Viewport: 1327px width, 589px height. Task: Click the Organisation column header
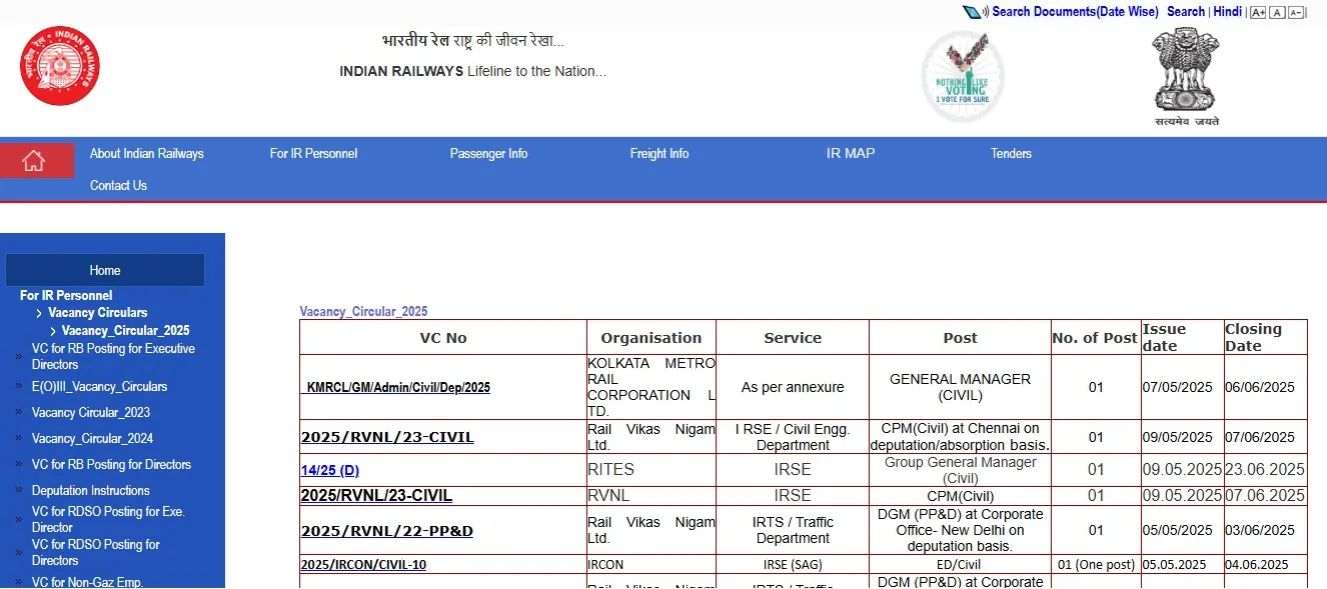651,338
